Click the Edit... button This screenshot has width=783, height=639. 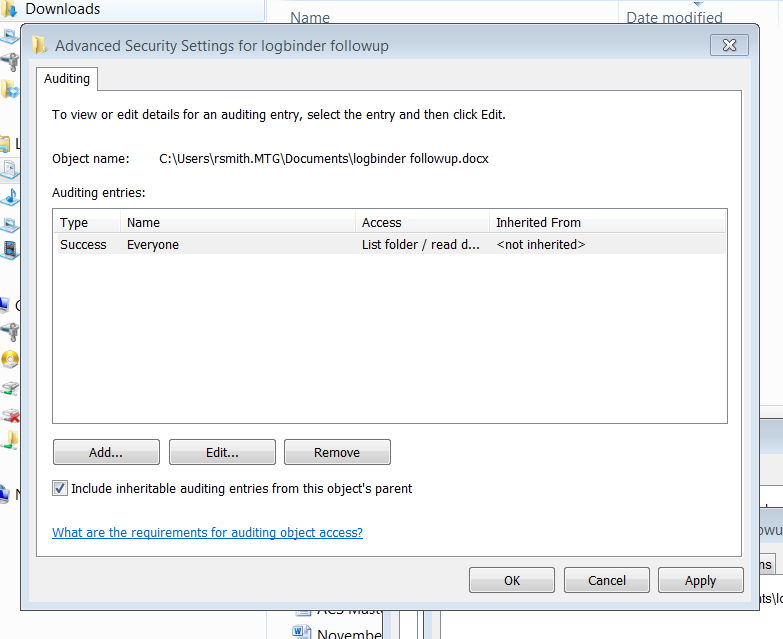coord(222,452)
